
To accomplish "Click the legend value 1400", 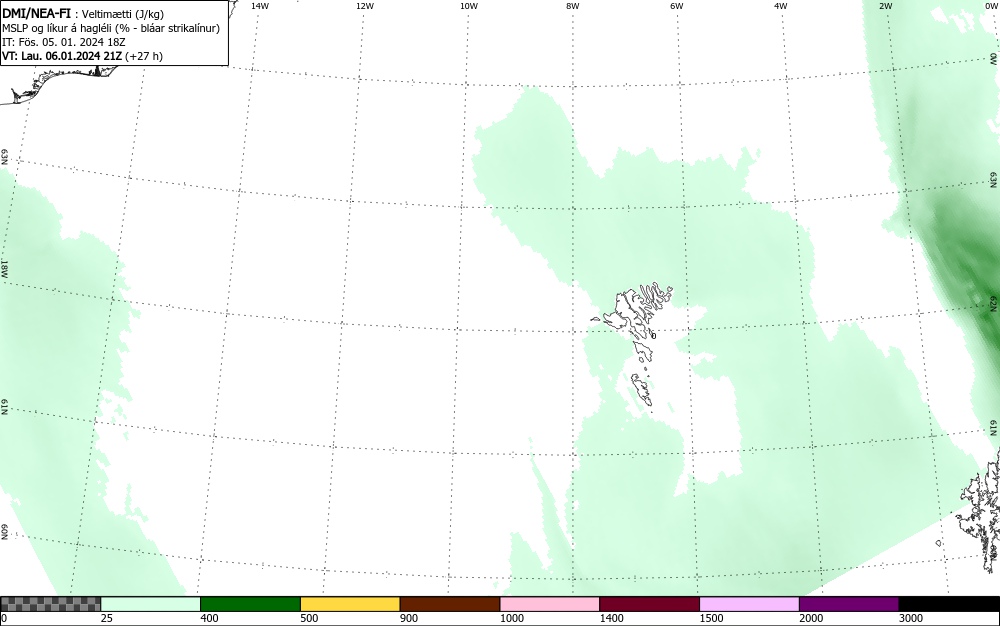I will 611,618.
